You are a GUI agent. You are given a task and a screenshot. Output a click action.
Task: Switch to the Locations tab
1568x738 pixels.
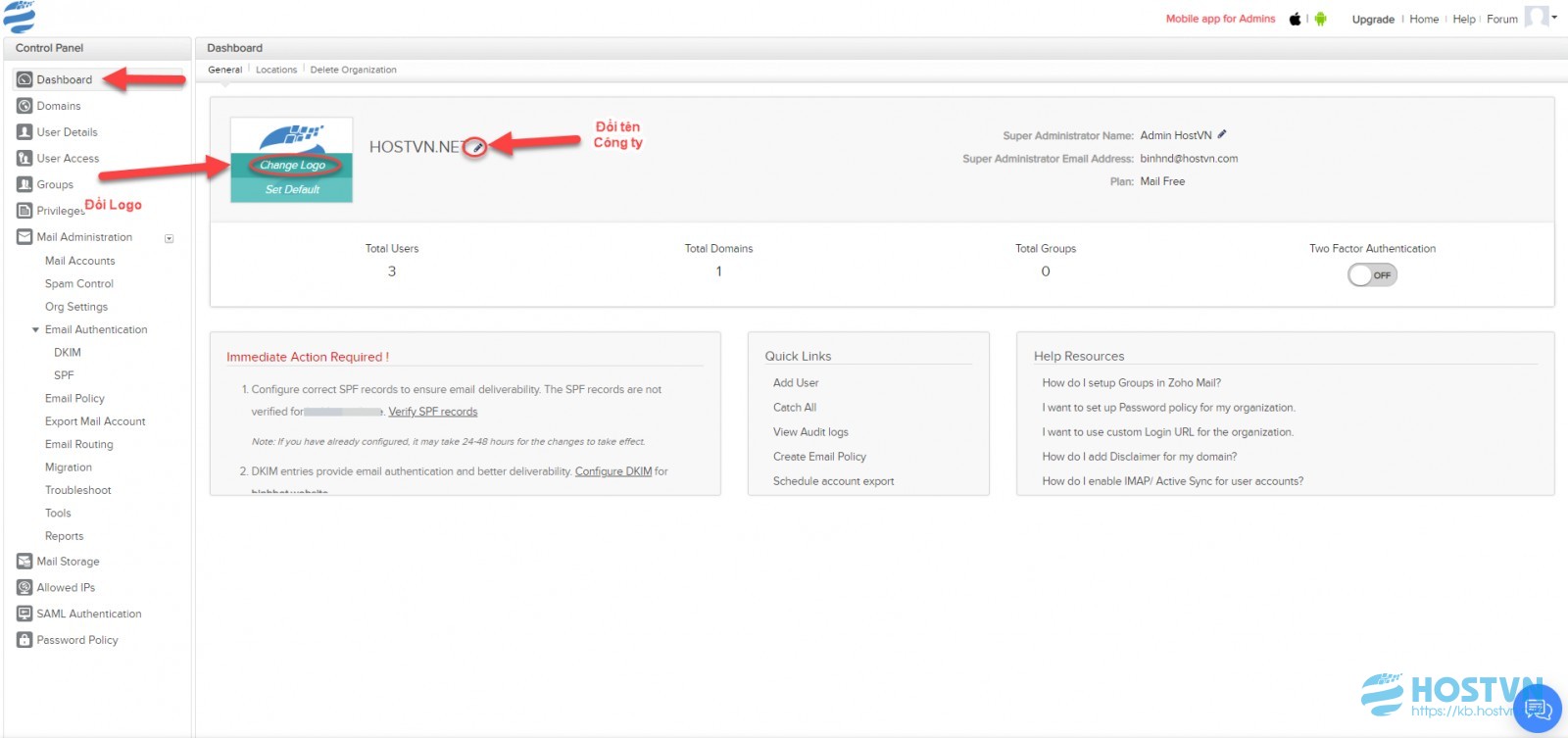[276, 70]
